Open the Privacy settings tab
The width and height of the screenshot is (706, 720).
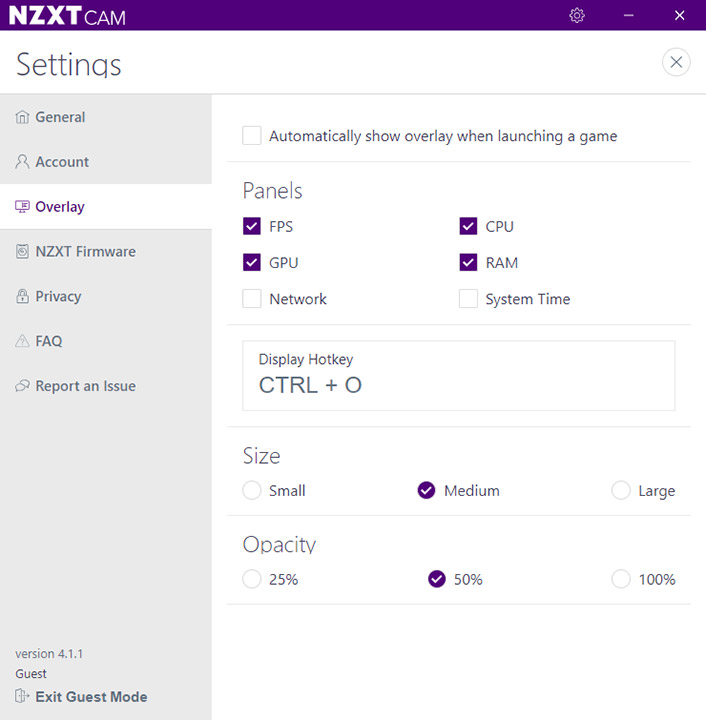coord(58,297)
